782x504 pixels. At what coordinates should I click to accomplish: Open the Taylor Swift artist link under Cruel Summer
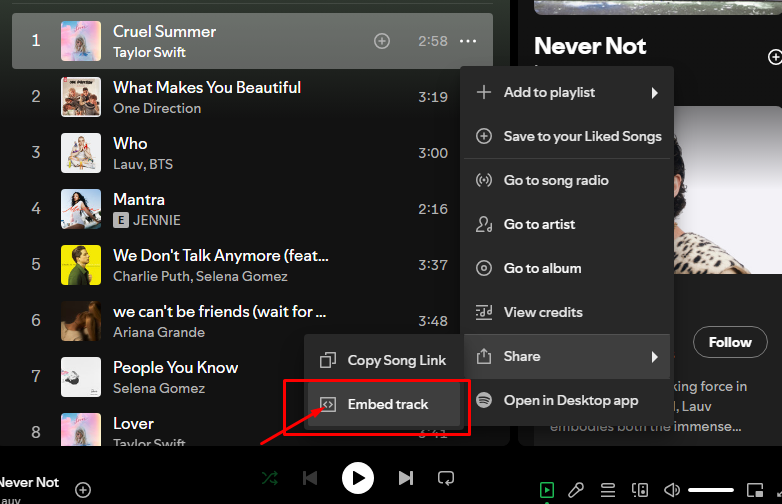pos(149,52)
